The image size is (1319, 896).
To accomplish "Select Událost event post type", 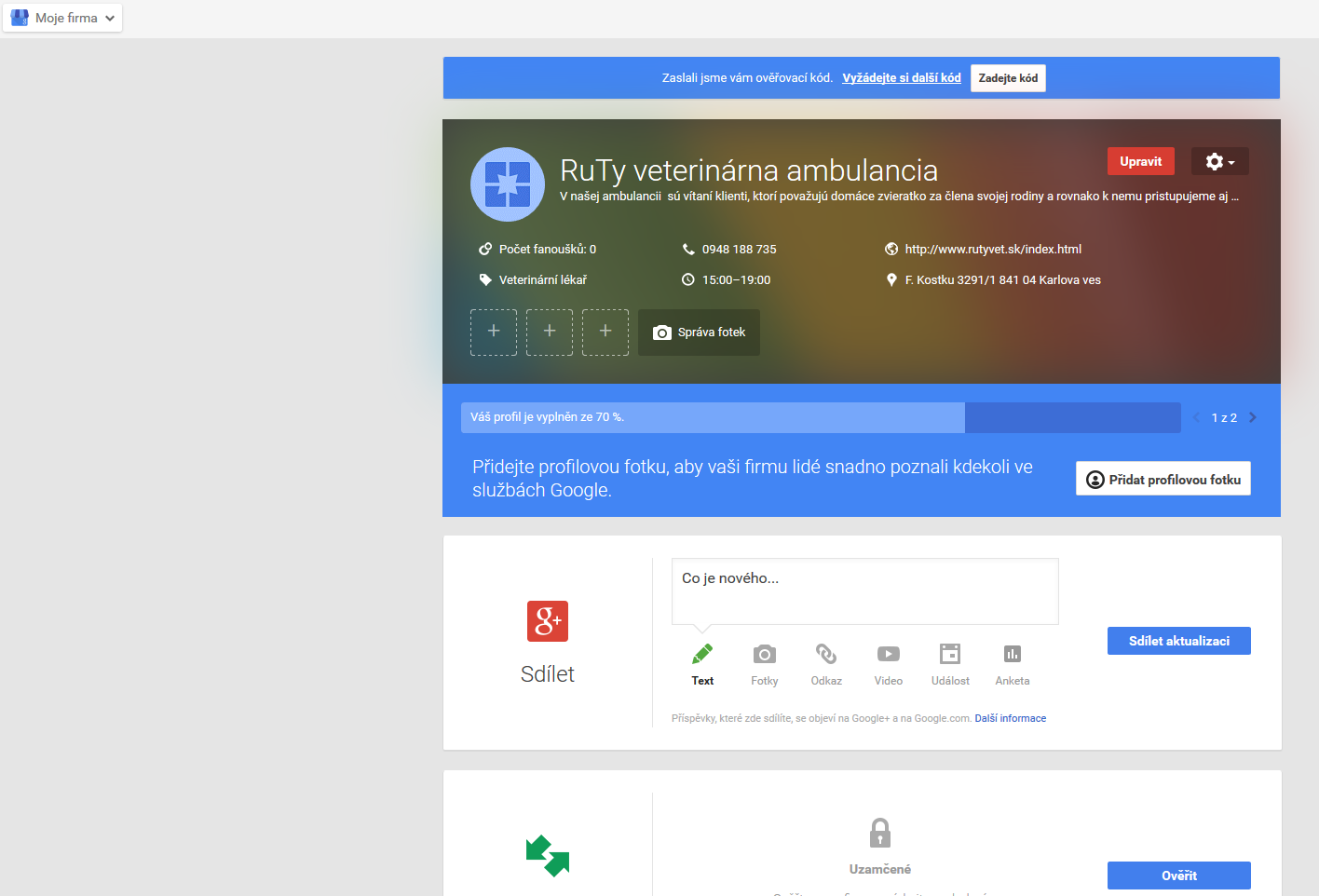I will click(x=950, y=664).
